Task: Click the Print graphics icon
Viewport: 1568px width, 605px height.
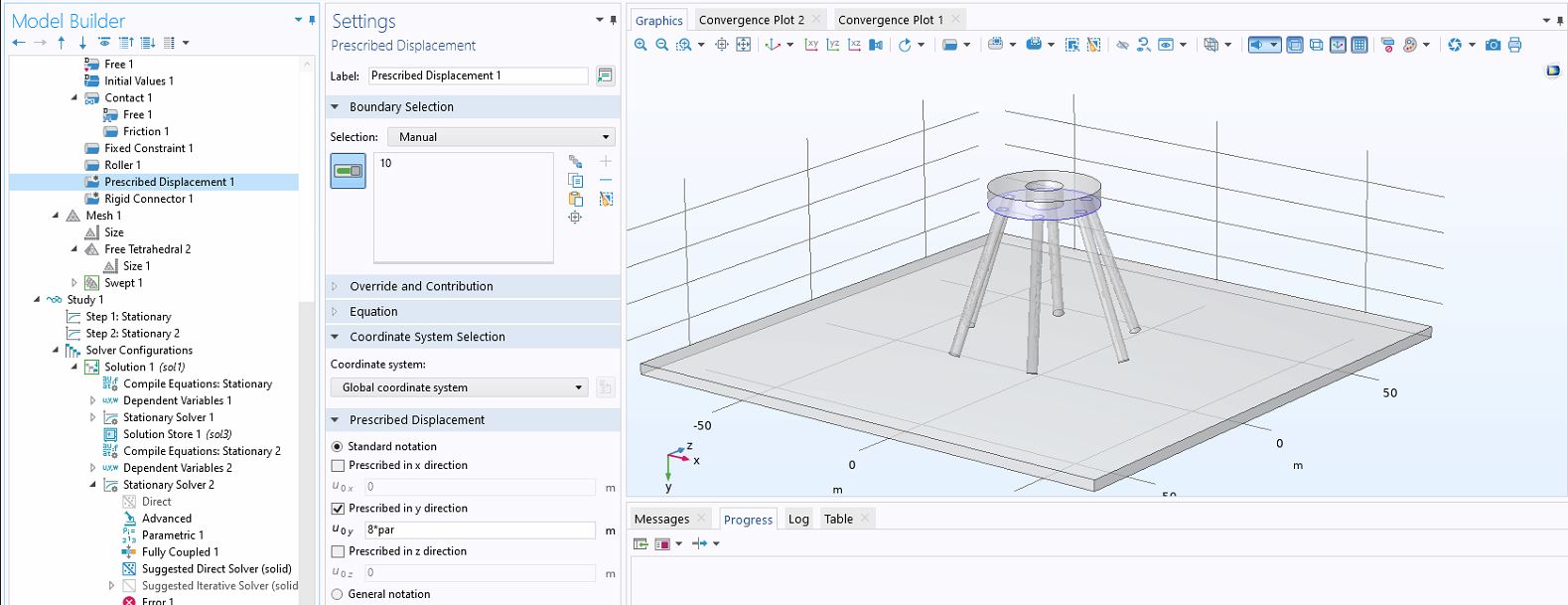Action: tap(1514, 45)
